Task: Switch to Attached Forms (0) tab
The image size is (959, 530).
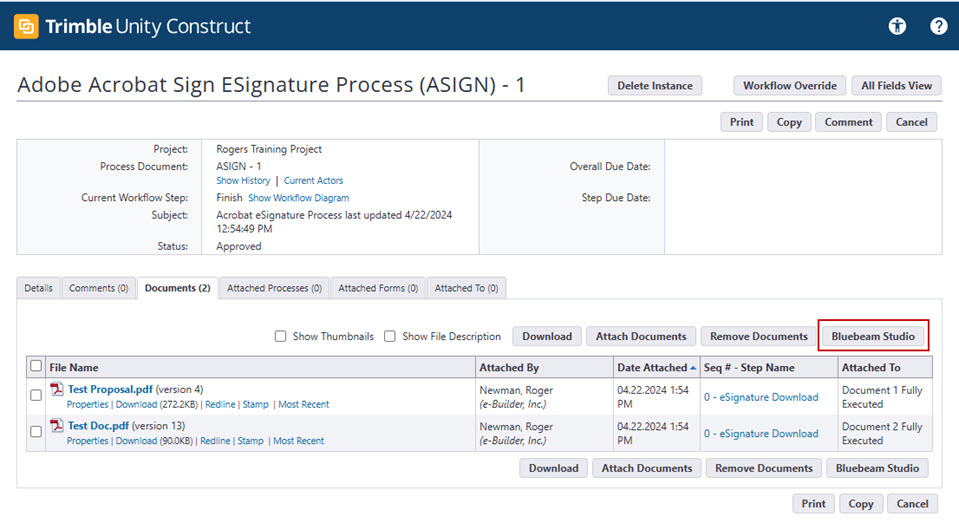Action: tap(378, 288)
